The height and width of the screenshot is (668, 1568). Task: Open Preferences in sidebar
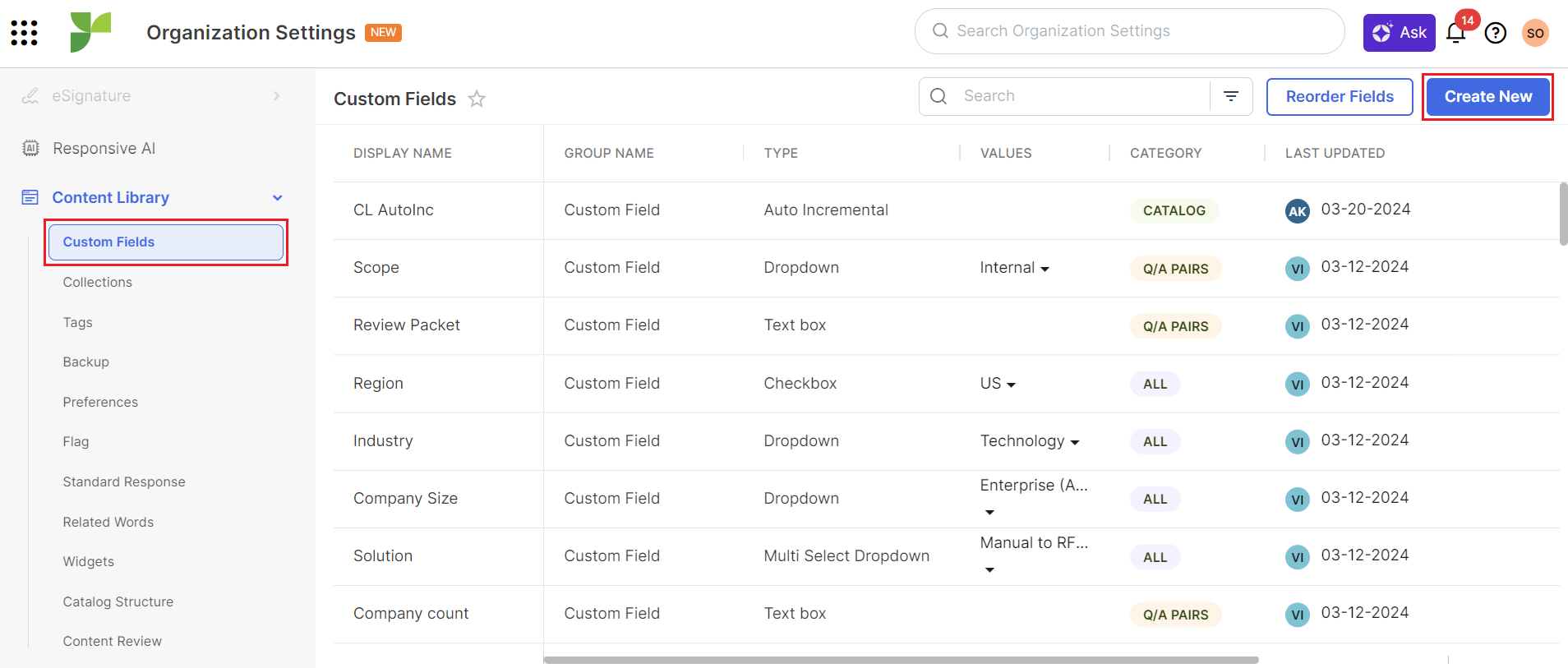click(100, 402)
